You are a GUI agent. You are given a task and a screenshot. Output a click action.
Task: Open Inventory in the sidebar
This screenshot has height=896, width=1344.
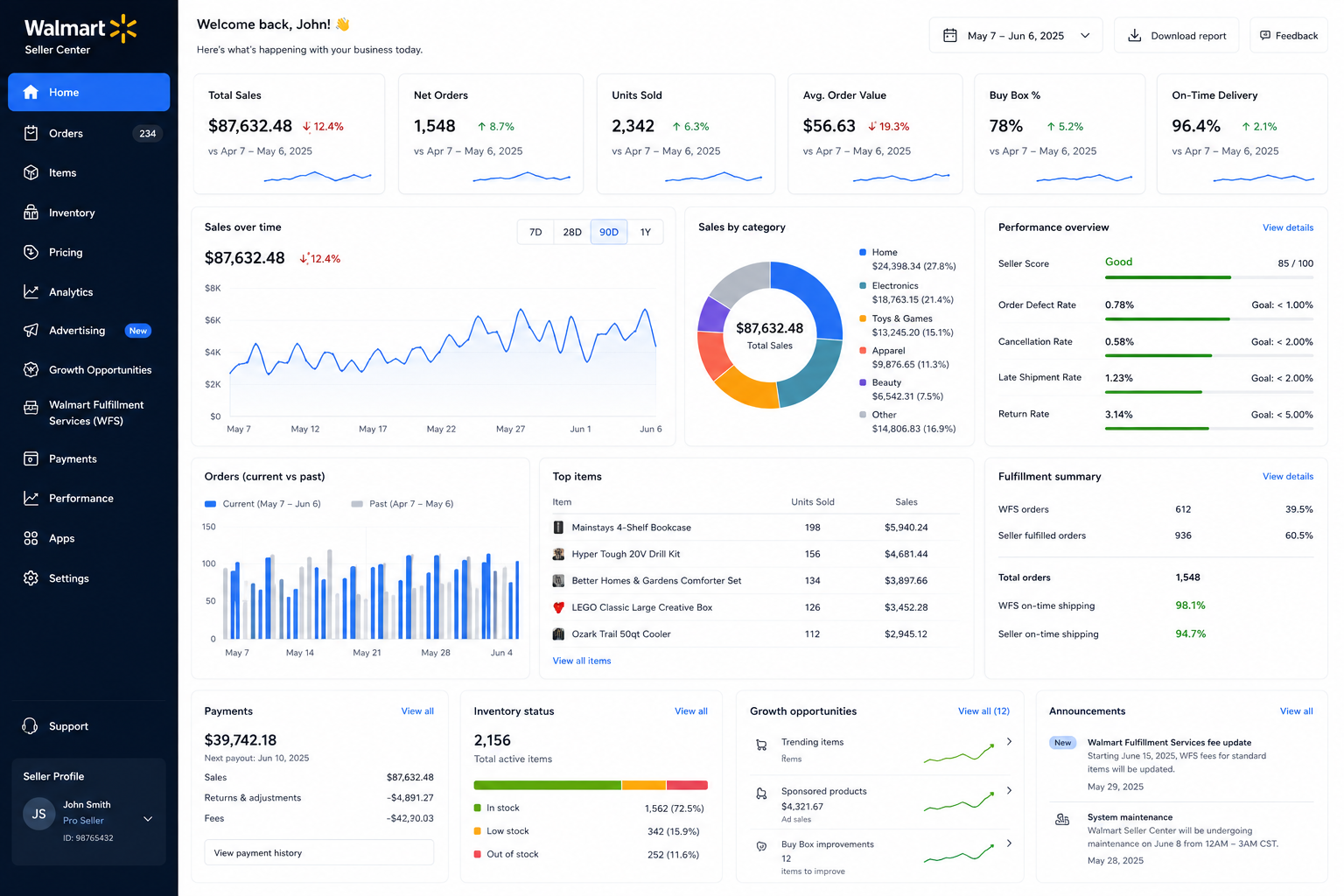tap(88, 213)
